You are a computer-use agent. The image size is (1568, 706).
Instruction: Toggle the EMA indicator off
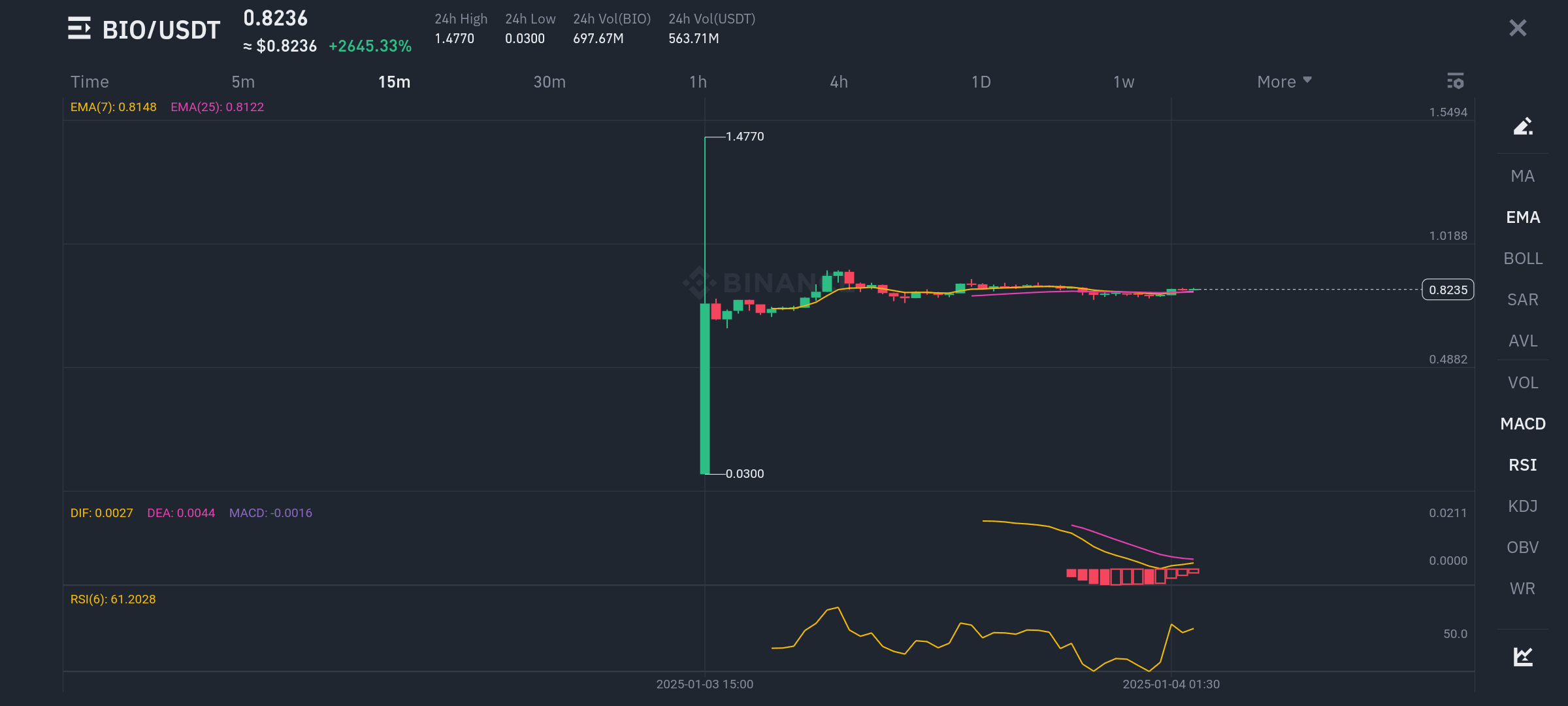coord(1523,217)
